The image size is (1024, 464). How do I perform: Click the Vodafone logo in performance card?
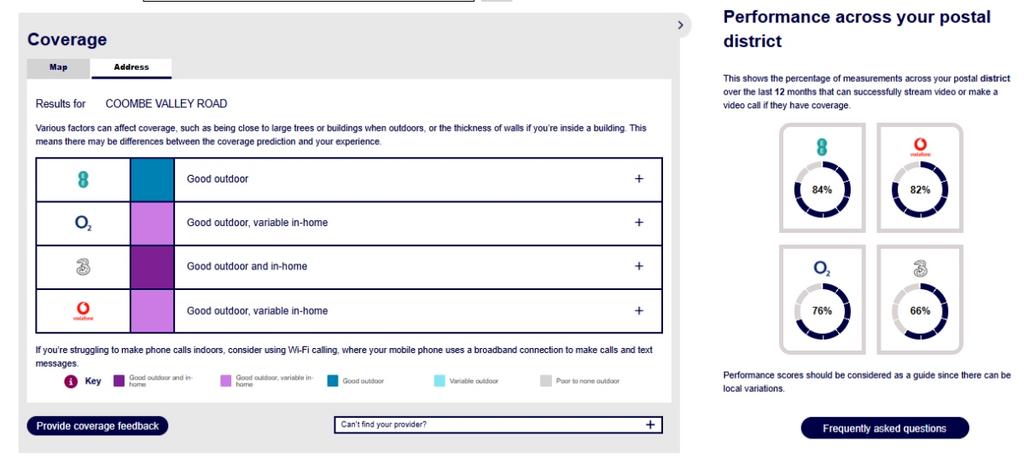click(920, 147)
